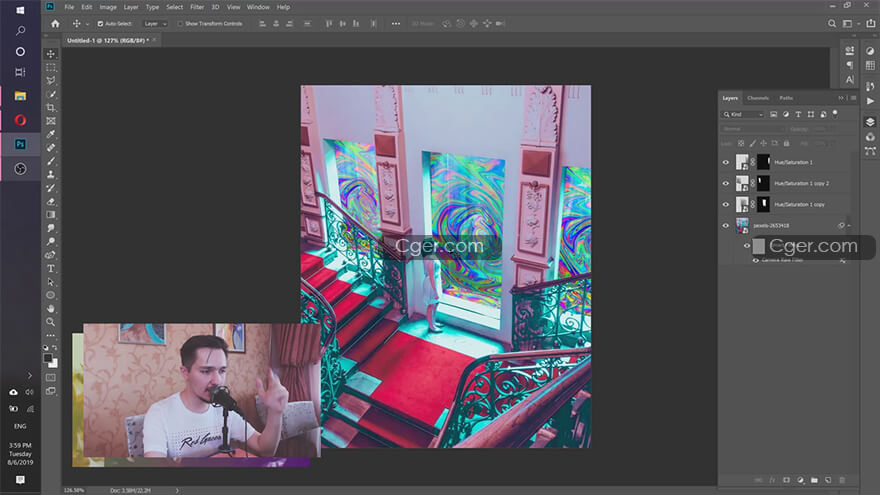Open Move tool preset picker arrow

pyautogui.click(x=87, y=24)
